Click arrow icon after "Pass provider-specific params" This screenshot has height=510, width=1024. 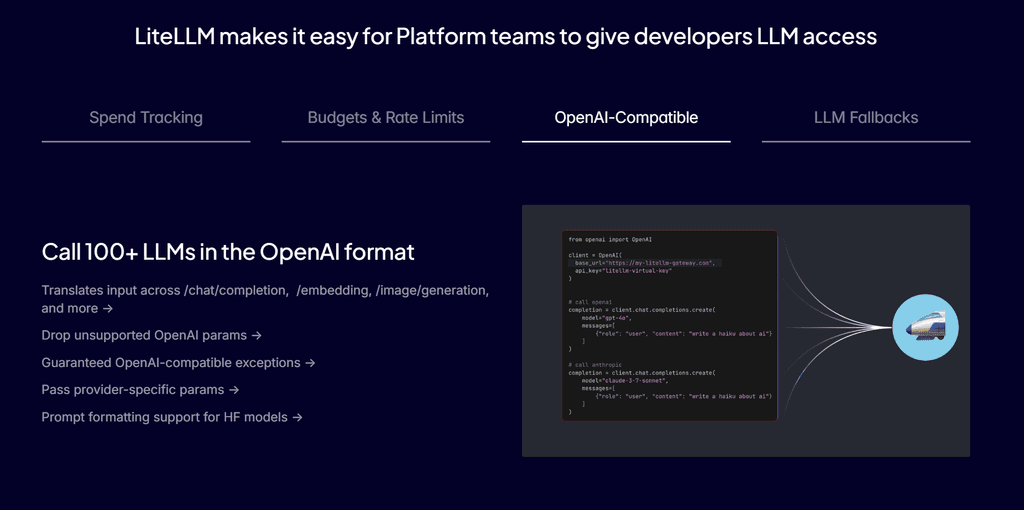click(234, 390)
